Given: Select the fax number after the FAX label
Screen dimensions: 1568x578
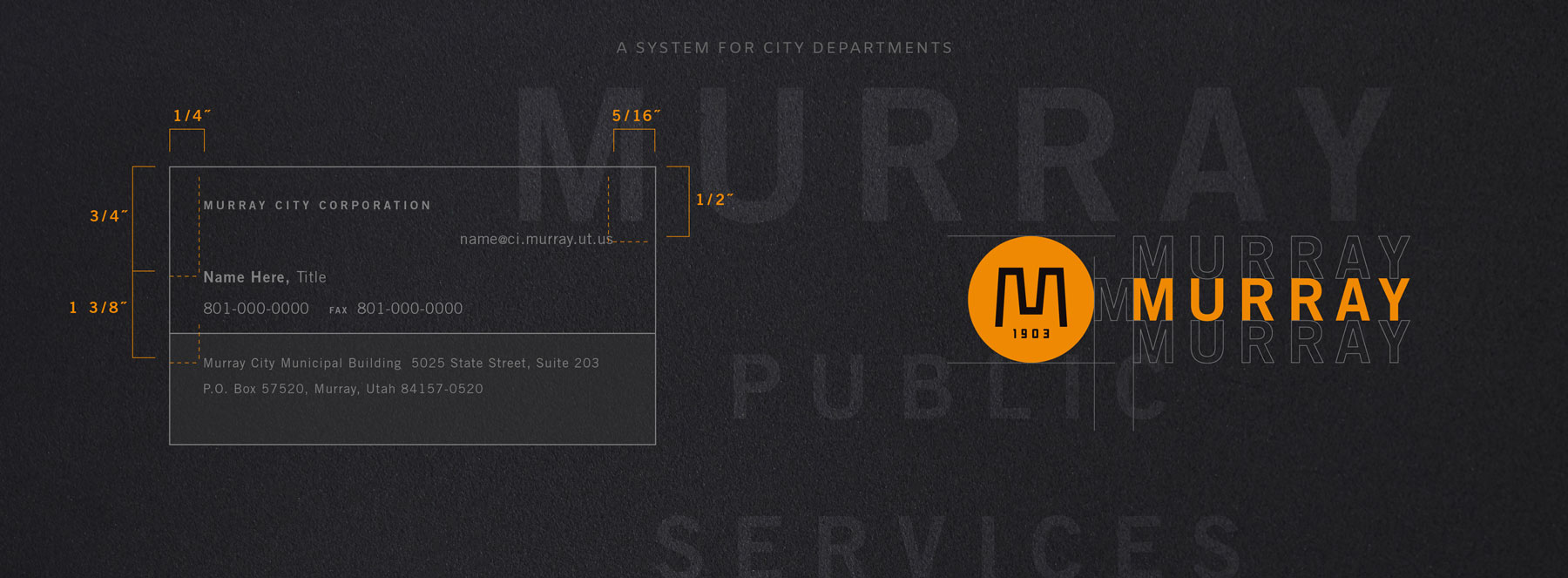Looking at the screenshot, I should point(409,309).
